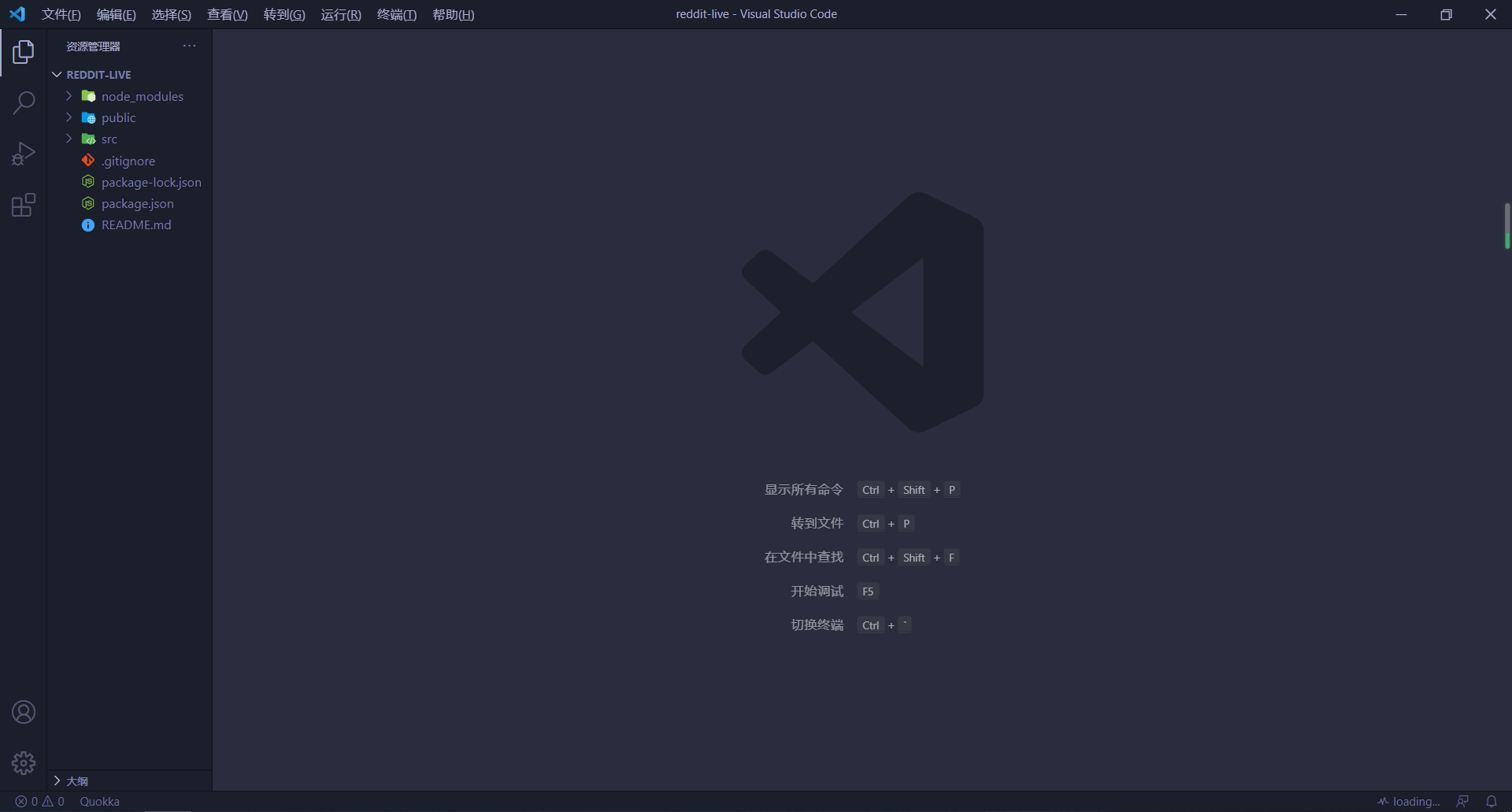
Task: Click the 显示所有命令 shortcut hint text
Action: (x=804, y=490)
